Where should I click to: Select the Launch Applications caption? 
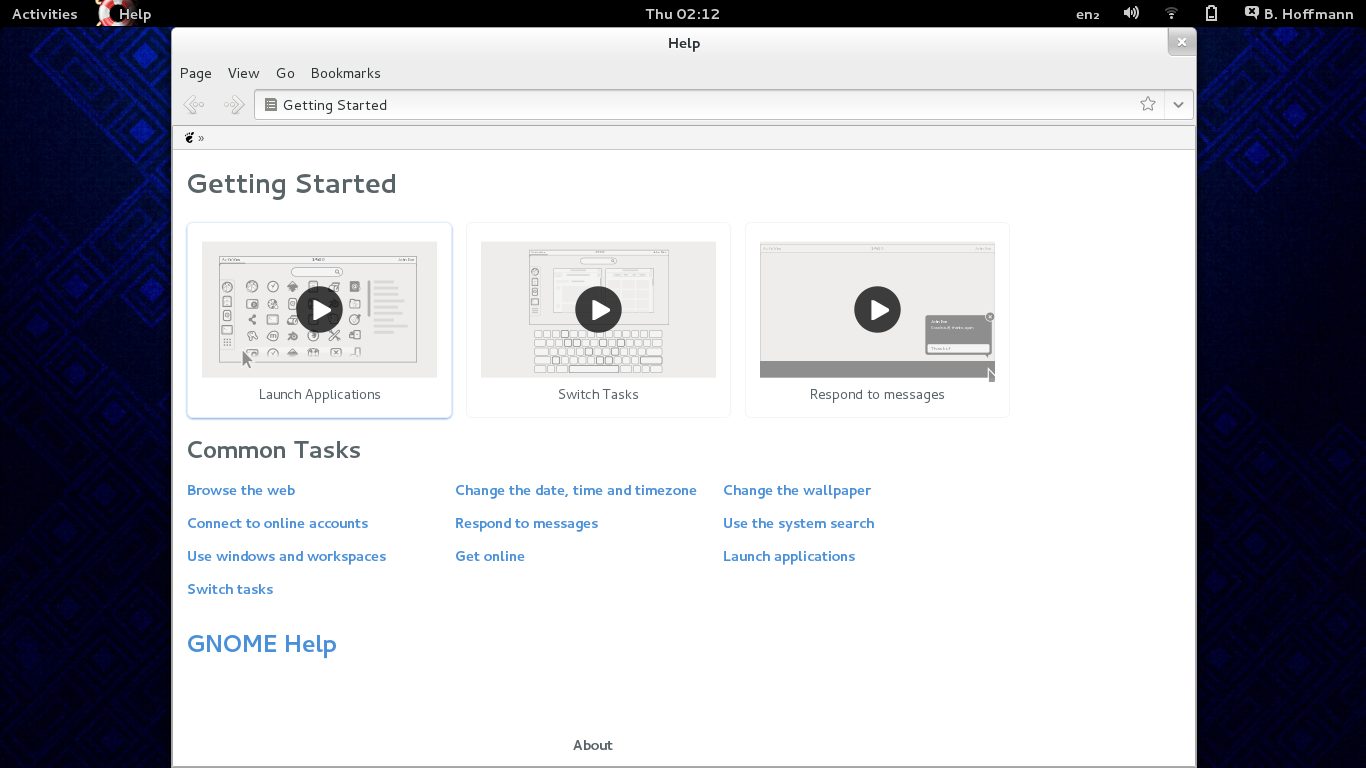[x=319, y=394]
